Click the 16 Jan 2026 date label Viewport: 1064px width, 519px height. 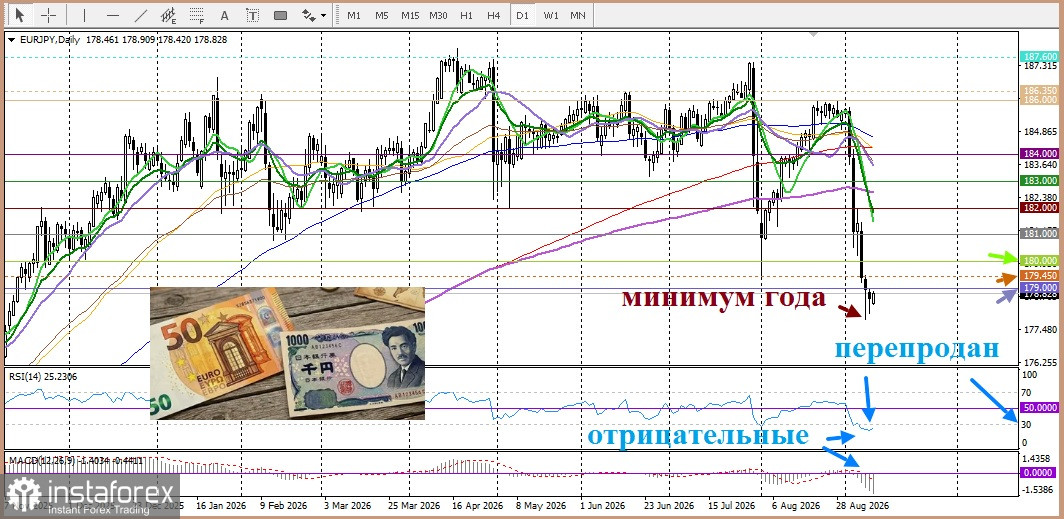(x=220, y=506)
